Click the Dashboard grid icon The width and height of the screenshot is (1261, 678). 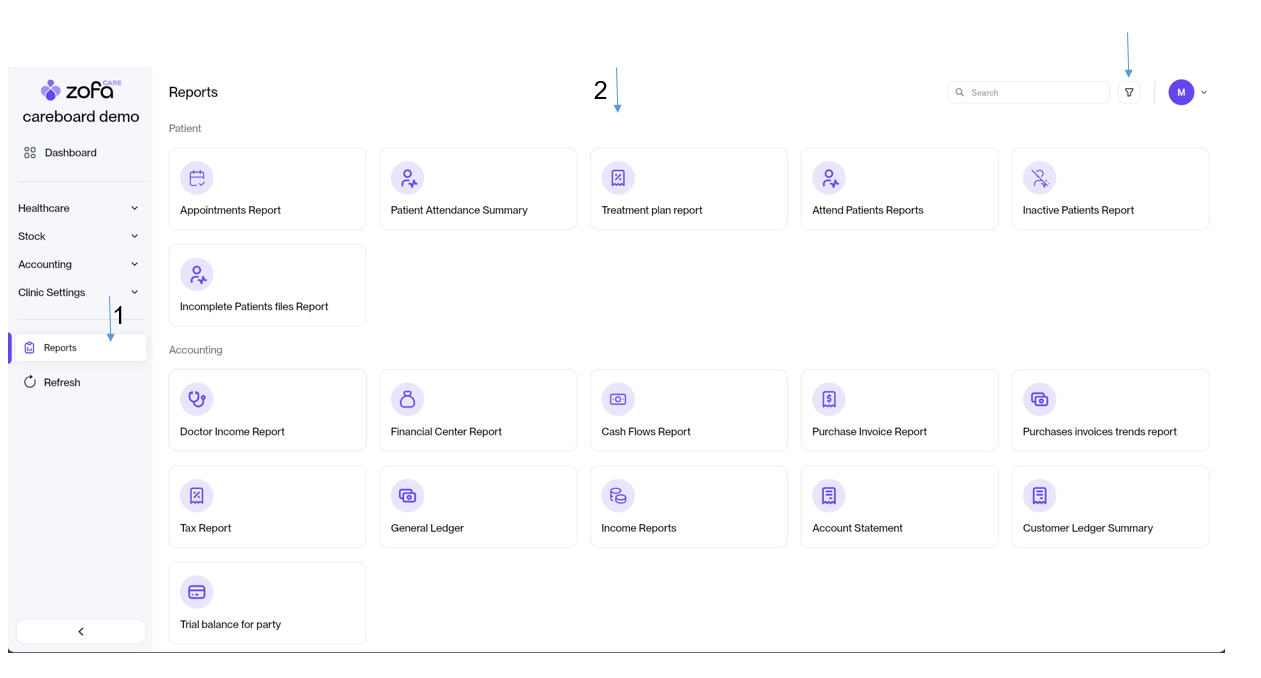30,153
